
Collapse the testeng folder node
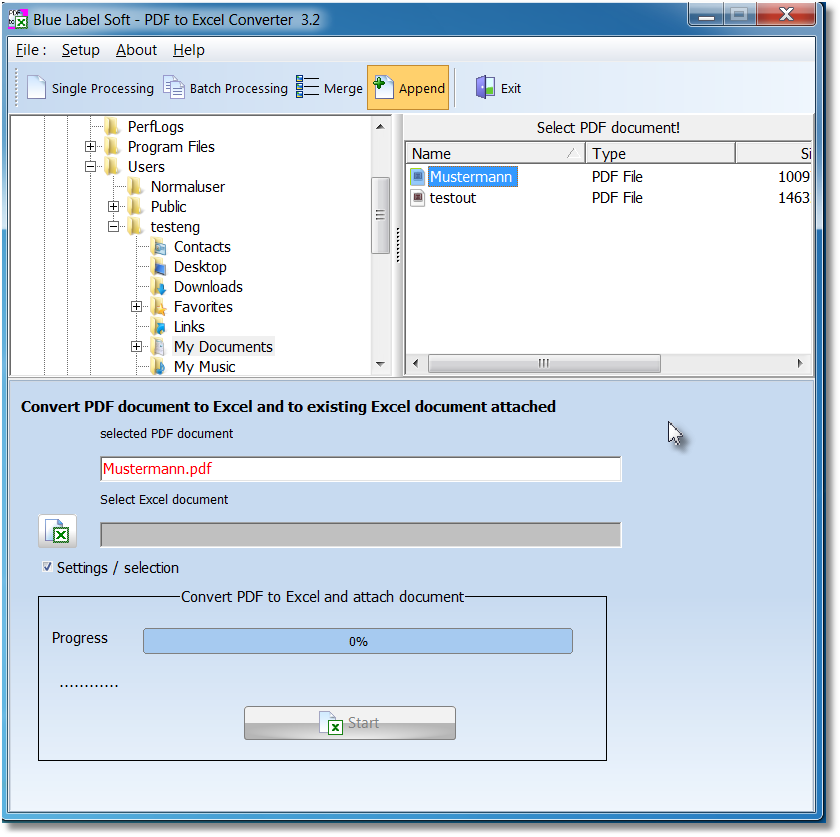(x=114, y=227)
